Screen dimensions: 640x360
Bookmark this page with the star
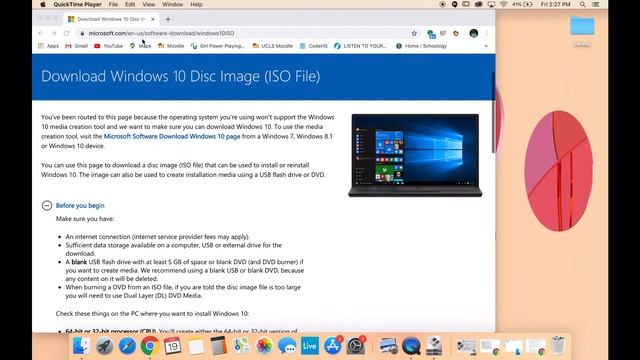(x=414, y=33)
